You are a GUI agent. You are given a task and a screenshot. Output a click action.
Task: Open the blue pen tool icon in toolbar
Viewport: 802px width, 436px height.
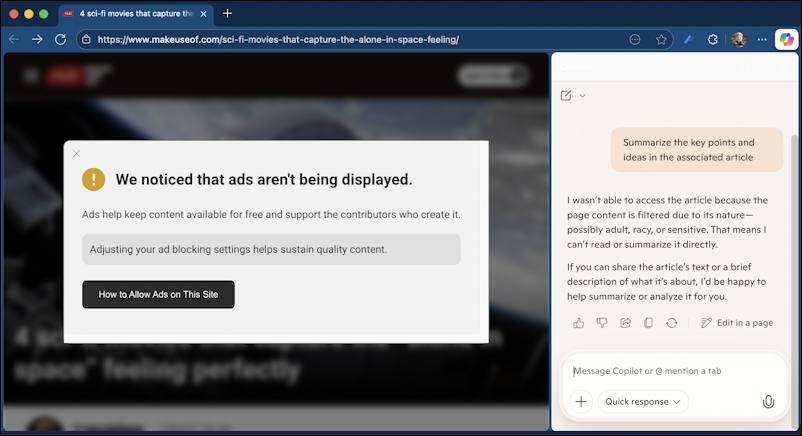click(688, 39)
